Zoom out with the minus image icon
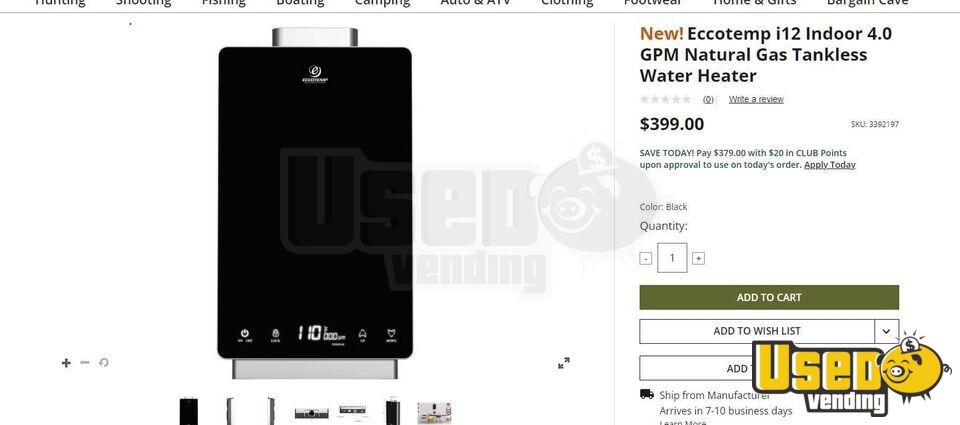 coord(85,363)
